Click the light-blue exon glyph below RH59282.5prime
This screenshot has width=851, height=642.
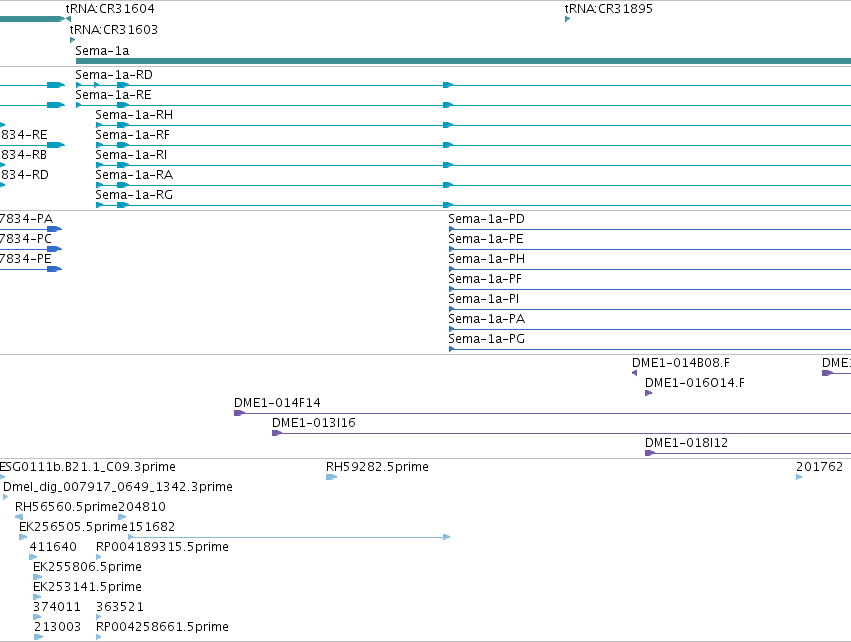pos(332,477)
